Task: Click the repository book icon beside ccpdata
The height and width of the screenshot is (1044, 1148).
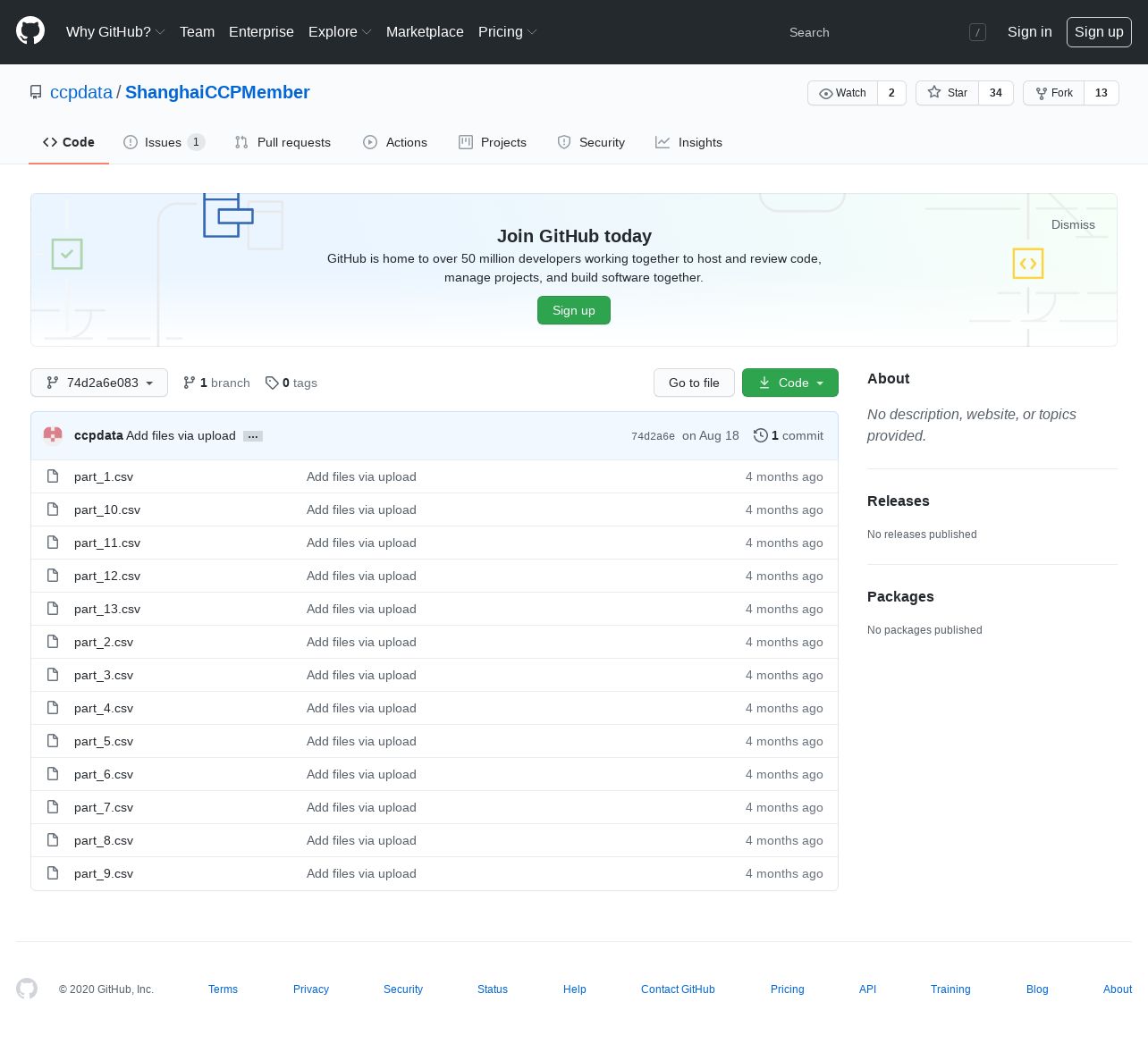Action: point(36,92)
